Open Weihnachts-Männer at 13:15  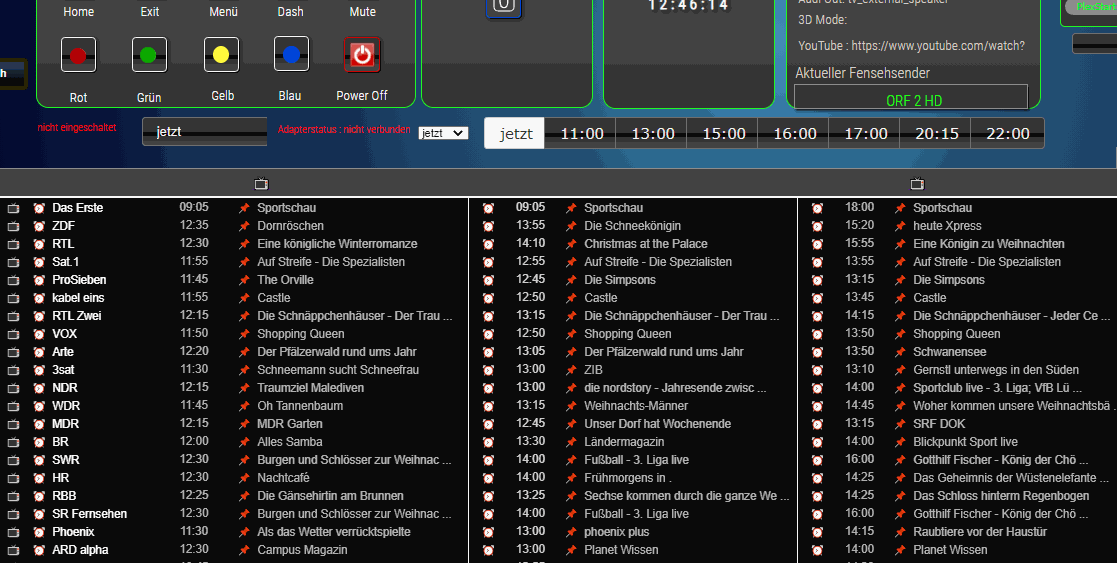[636, 406]
